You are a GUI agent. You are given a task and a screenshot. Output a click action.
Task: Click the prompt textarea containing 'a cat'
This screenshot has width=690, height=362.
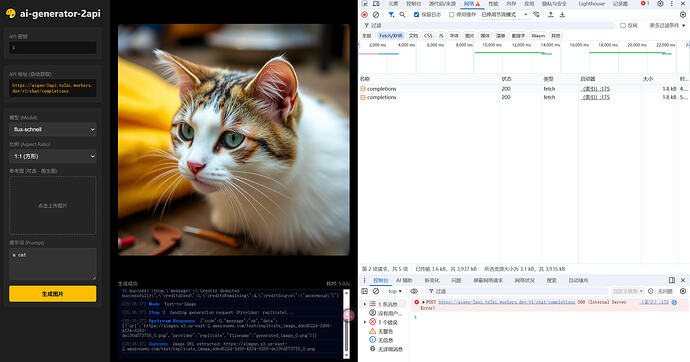[52, 264]
